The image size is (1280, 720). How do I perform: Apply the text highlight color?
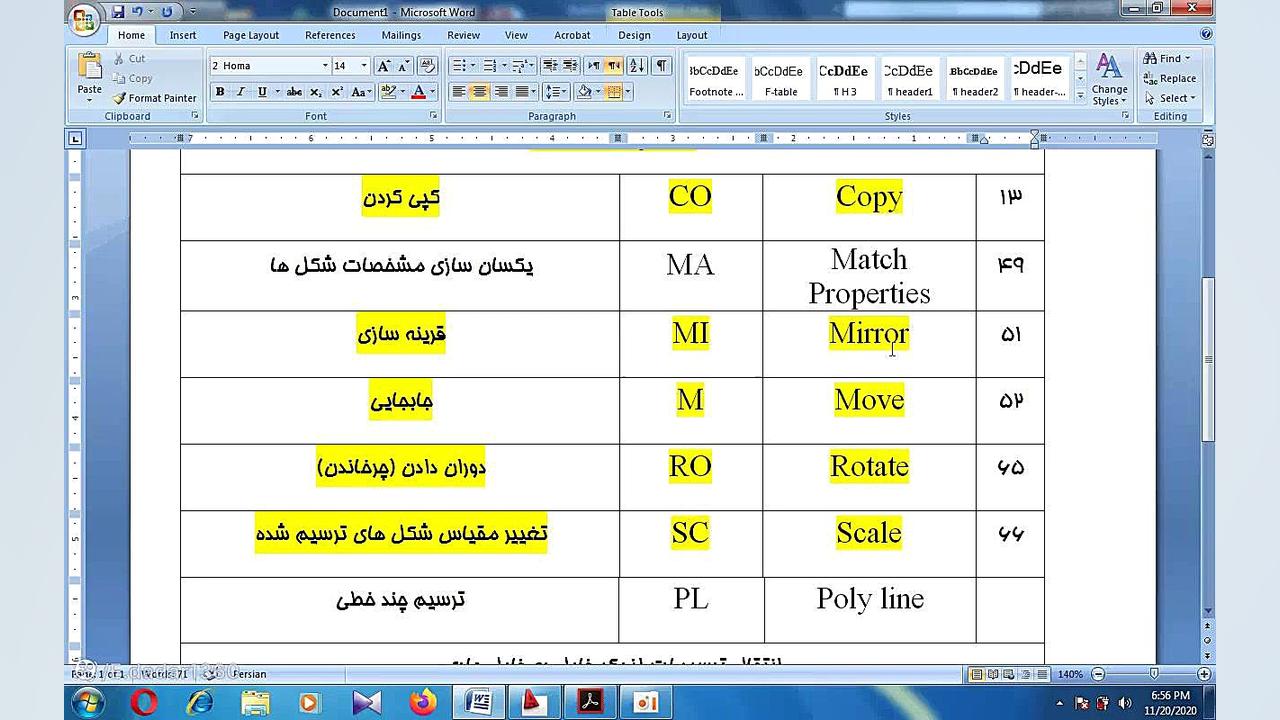pos(390,92)
